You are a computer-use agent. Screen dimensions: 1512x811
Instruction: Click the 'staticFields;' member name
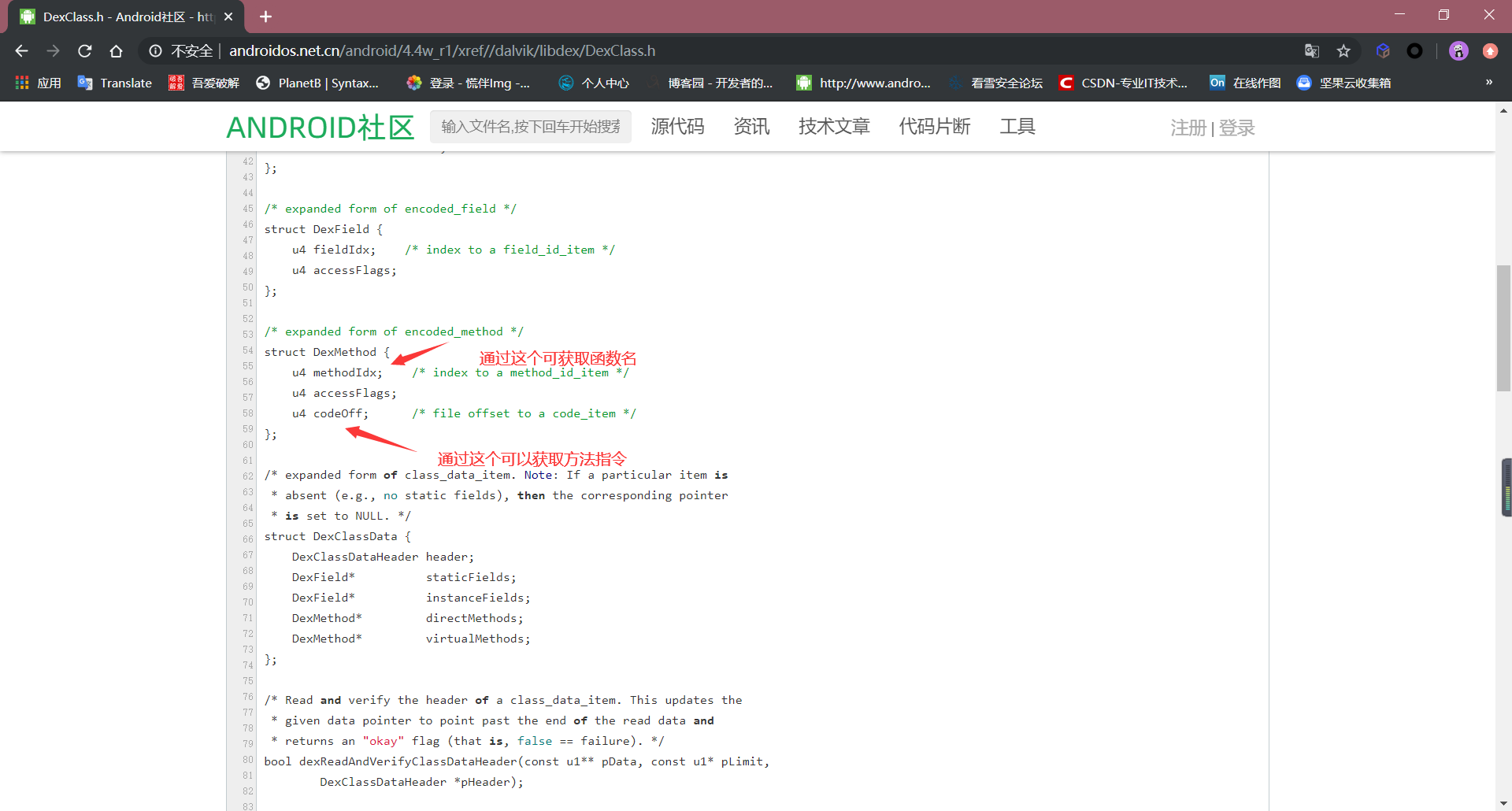pos(471,577)
